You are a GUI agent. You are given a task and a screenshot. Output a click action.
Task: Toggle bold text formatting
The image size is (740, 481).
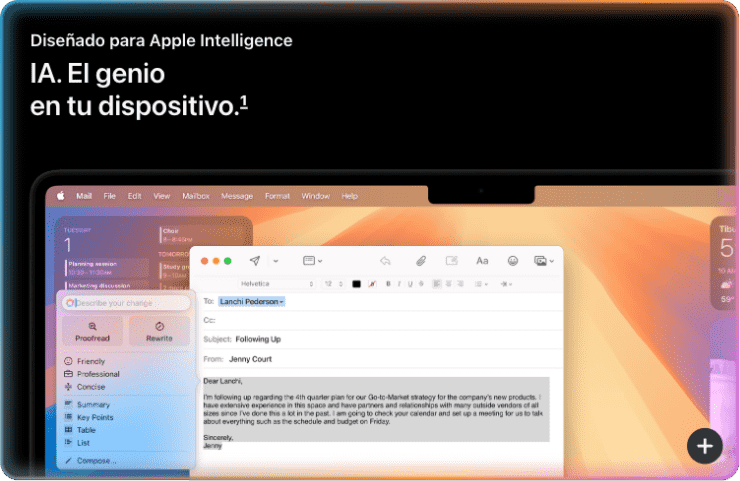point(389,284)
